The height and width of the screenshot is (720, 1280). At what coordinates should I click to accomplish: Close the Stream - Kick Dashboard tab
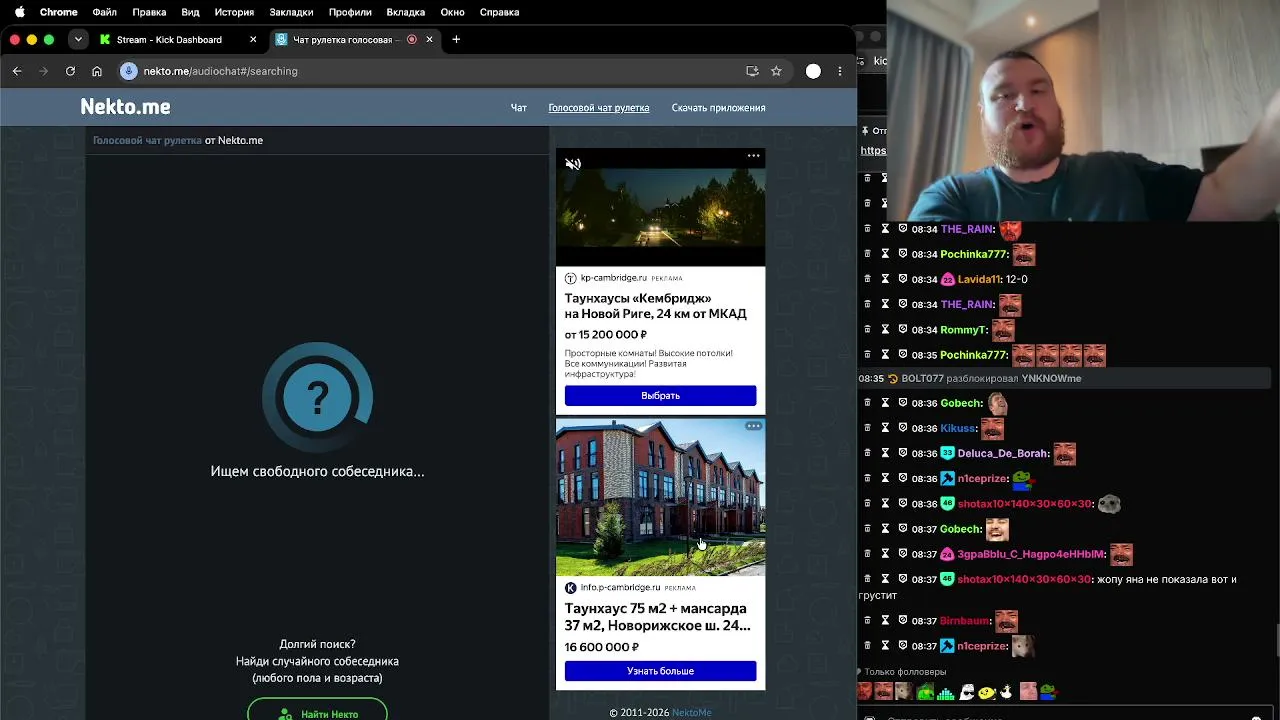pyautogui.click(x=253, y=39)
